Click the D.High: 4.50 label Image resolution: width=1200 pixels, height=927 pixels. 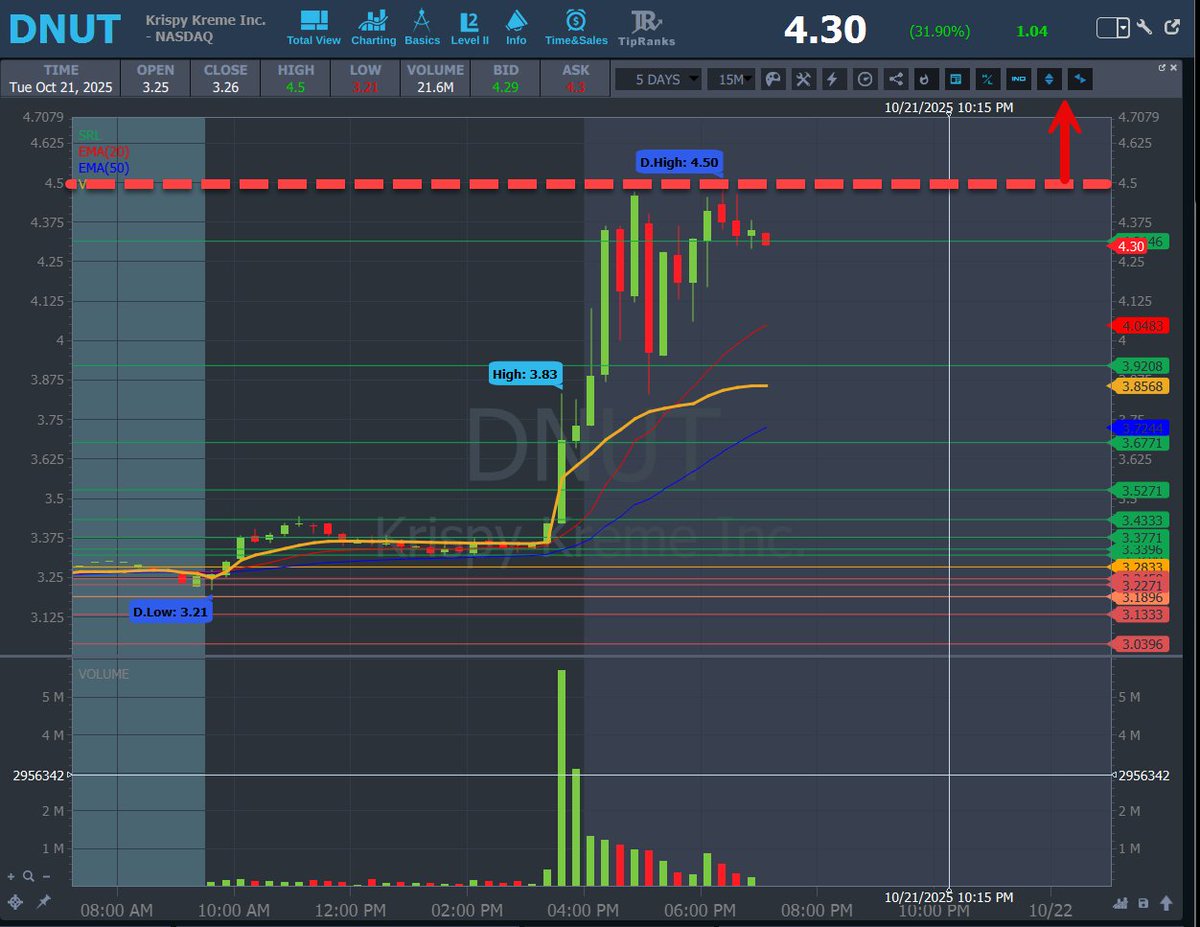click(x=679, y=162)
